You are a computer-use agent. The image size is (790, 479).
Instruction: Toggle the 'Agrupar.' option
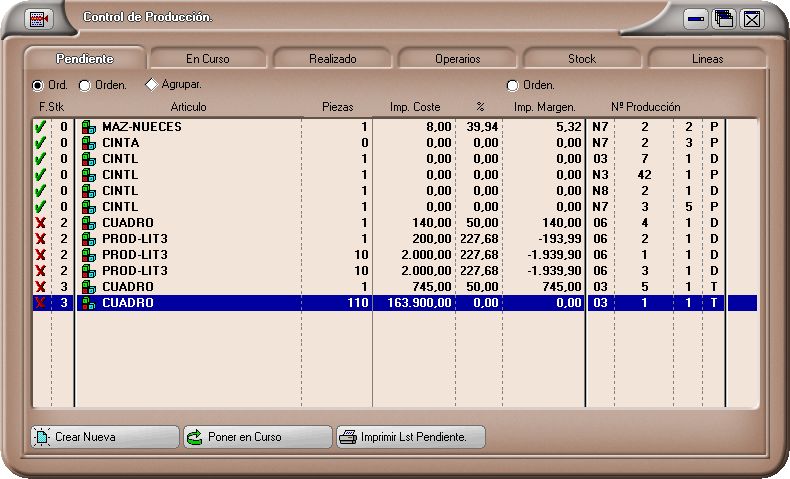coord(152,85)
